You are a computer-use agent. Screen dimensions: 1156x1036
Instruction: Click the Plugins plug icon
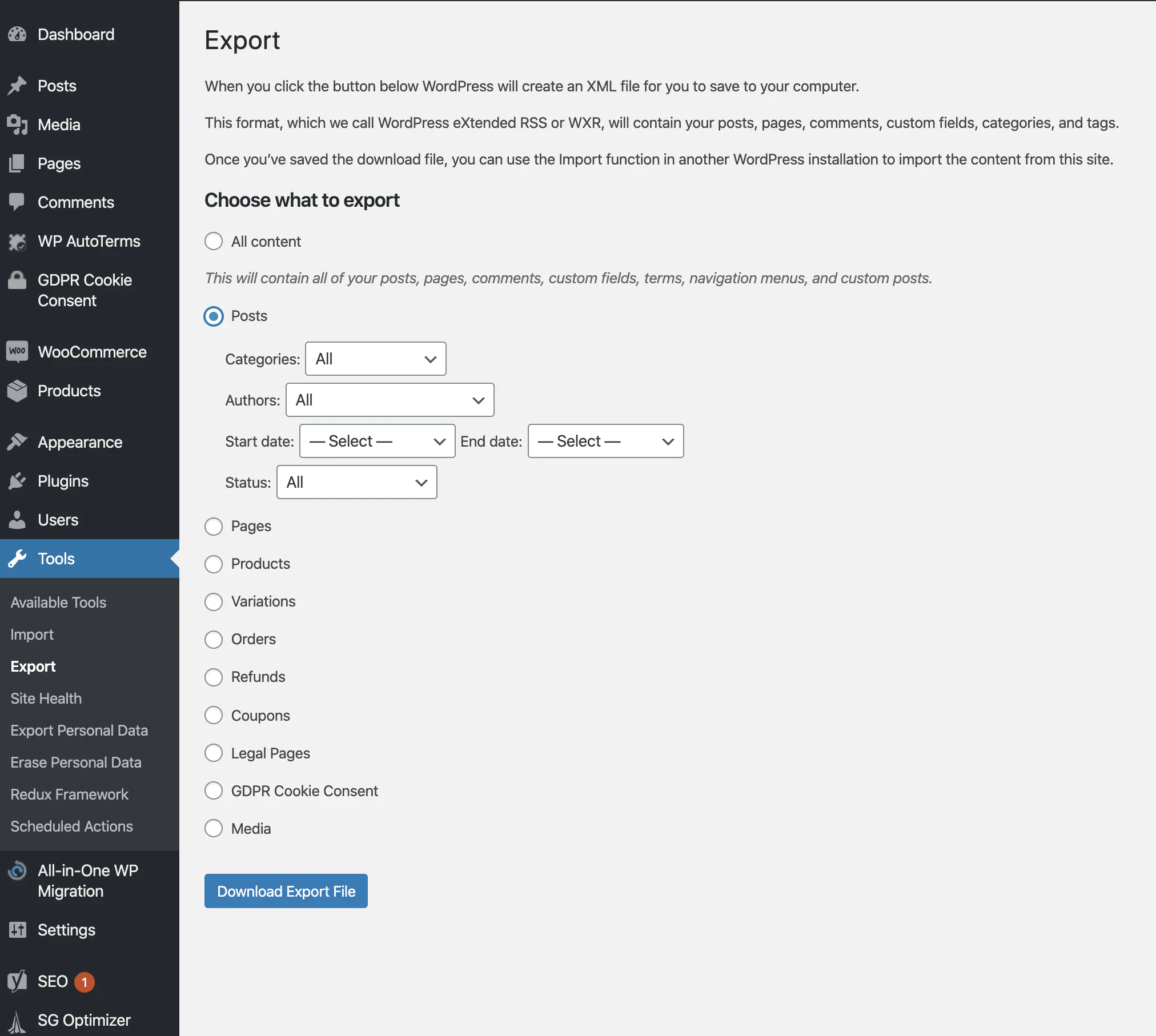(17, 481)
